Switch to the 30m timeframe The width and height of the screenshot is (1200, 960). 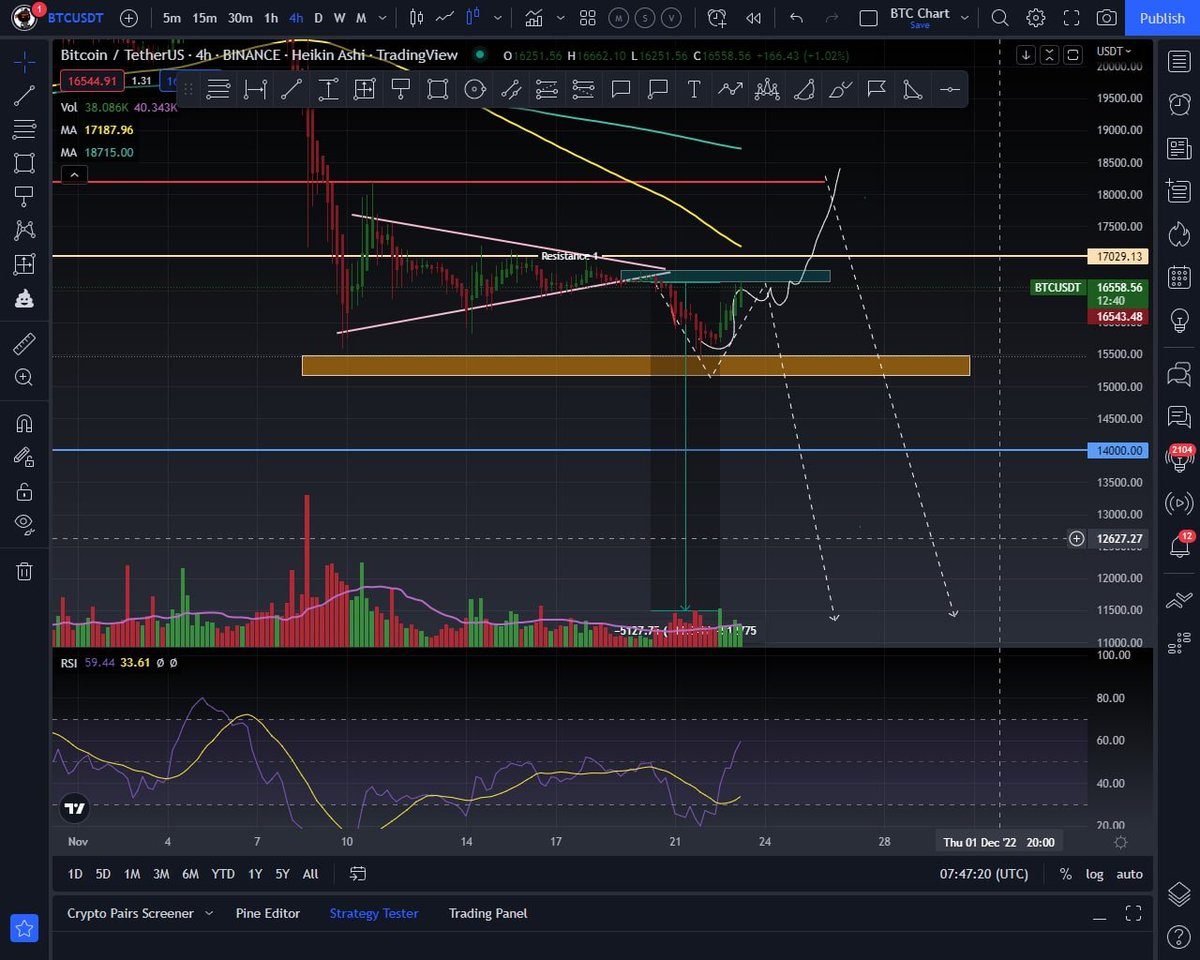(240, 18)
